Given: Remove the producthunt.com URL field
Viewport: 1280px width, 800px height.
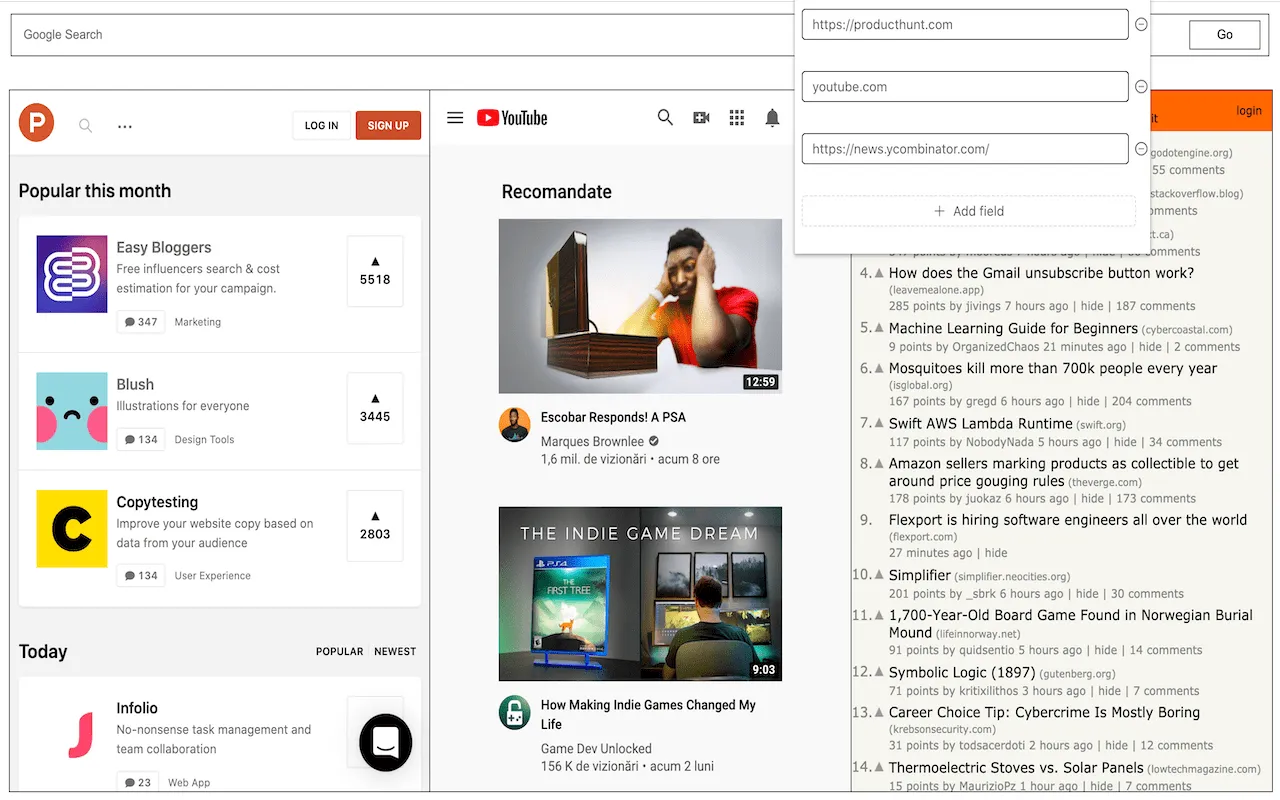Looking at the screenshot, I should pos(1141,25).
